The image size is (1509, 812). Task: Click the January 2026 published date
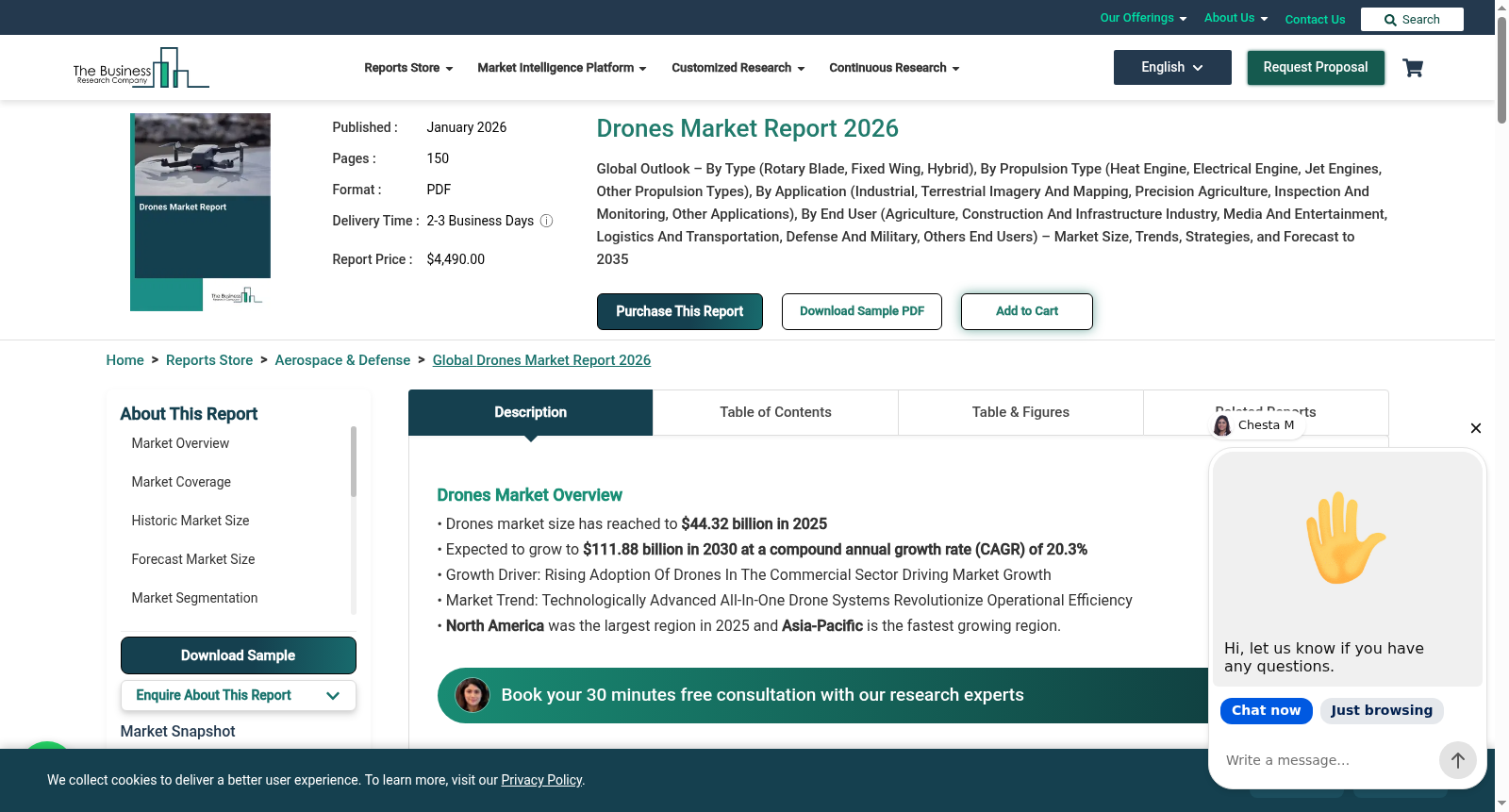pos(466,127)
